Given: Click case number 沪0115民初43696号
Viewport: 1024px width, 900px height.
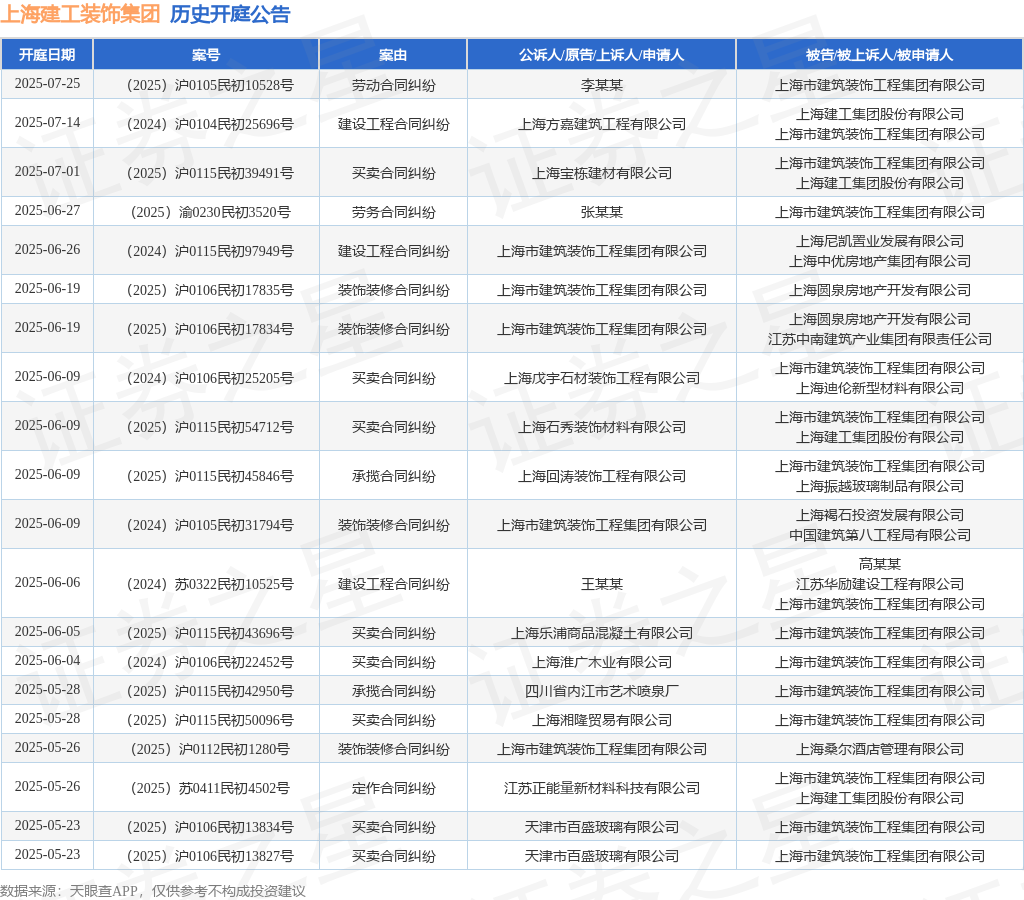Looking at the screenshot, I should 210,633.
